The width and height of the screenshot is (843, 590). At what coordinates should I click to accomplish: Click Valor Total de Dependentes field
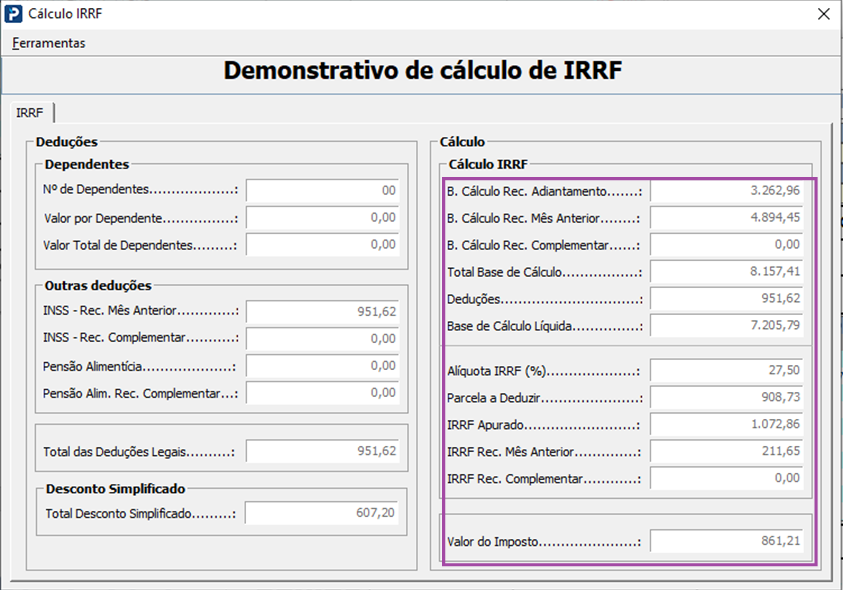322,245
